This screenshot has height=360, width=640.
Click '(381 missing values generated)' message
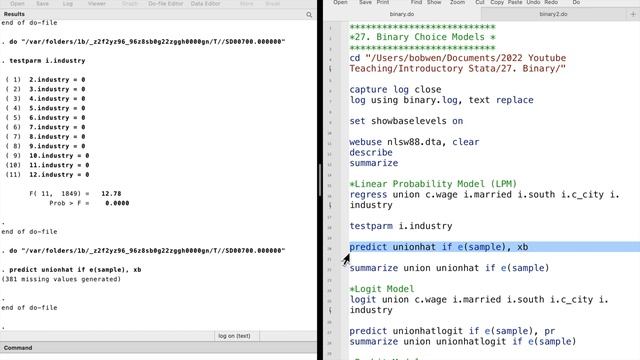[61, 279]
